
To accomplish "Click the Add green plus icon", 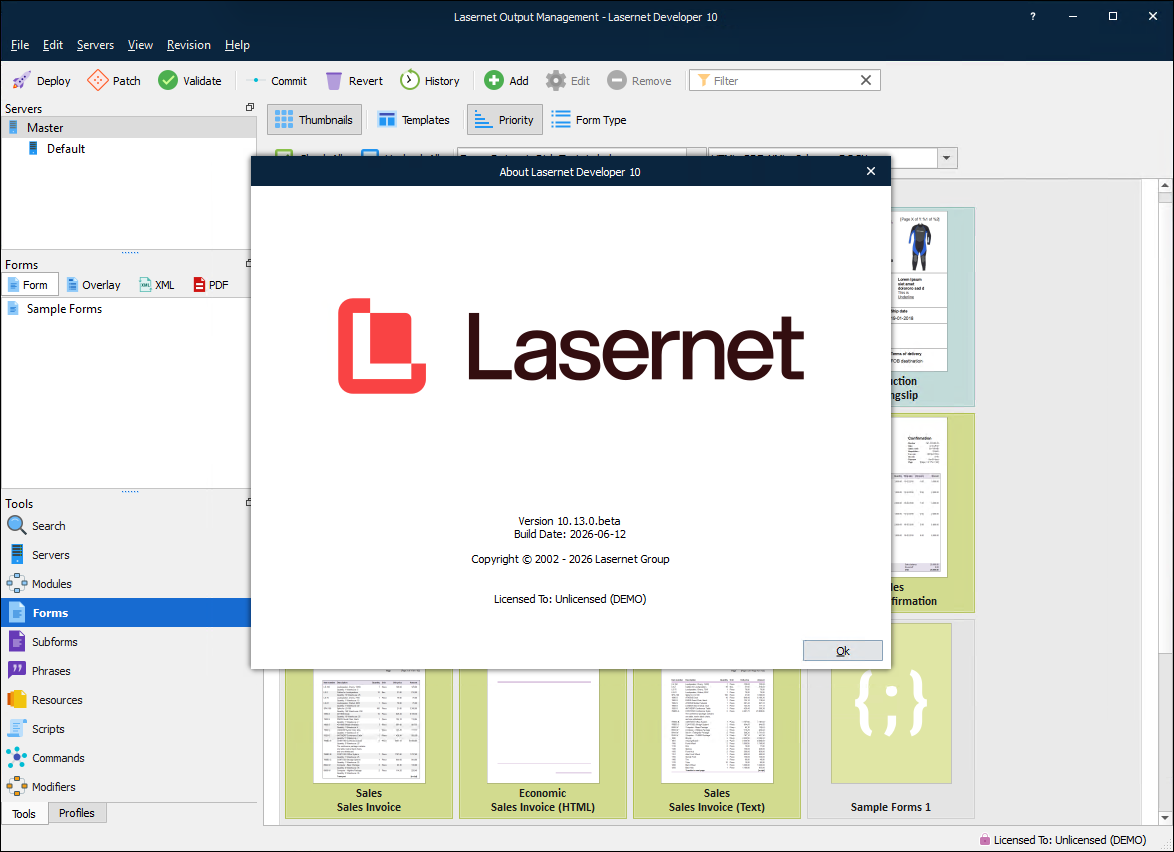I will pos(493,80).
